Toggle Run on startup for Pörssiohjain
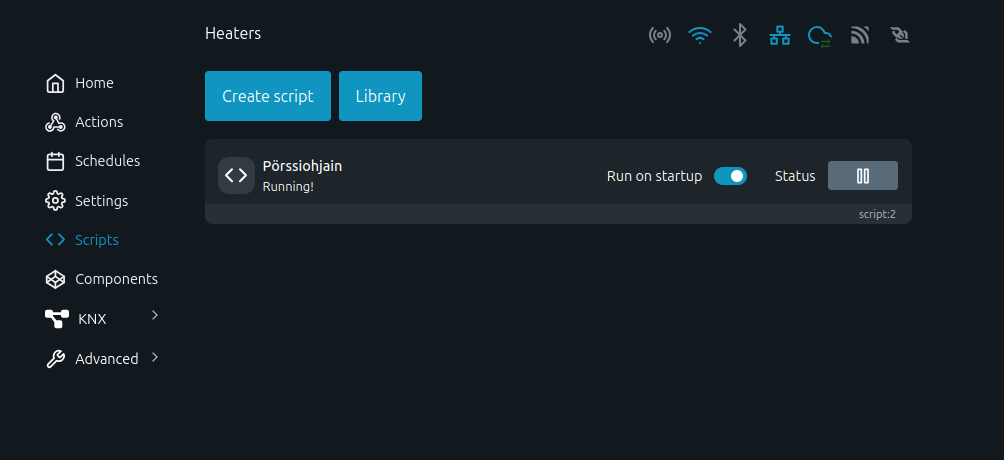 (731, 176)
